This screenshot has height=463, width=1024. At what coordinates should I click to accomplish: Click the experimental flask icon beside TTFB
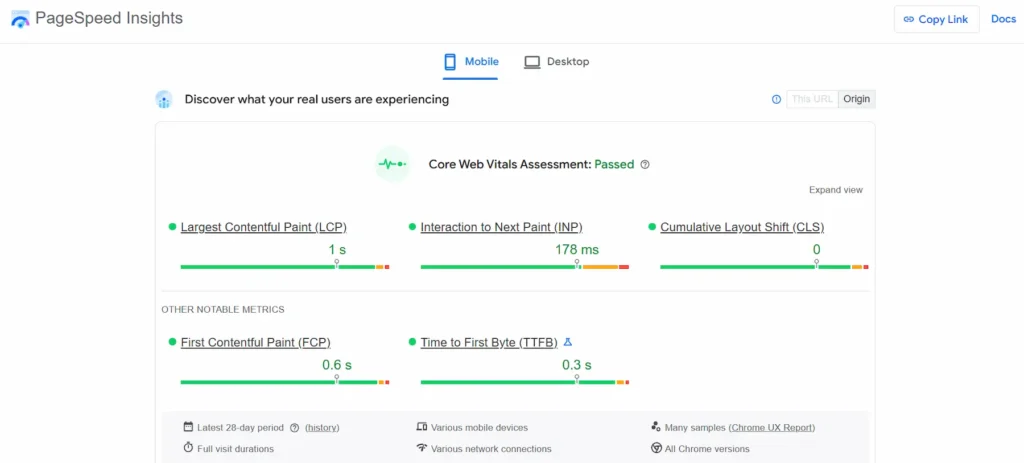[568, 342]
